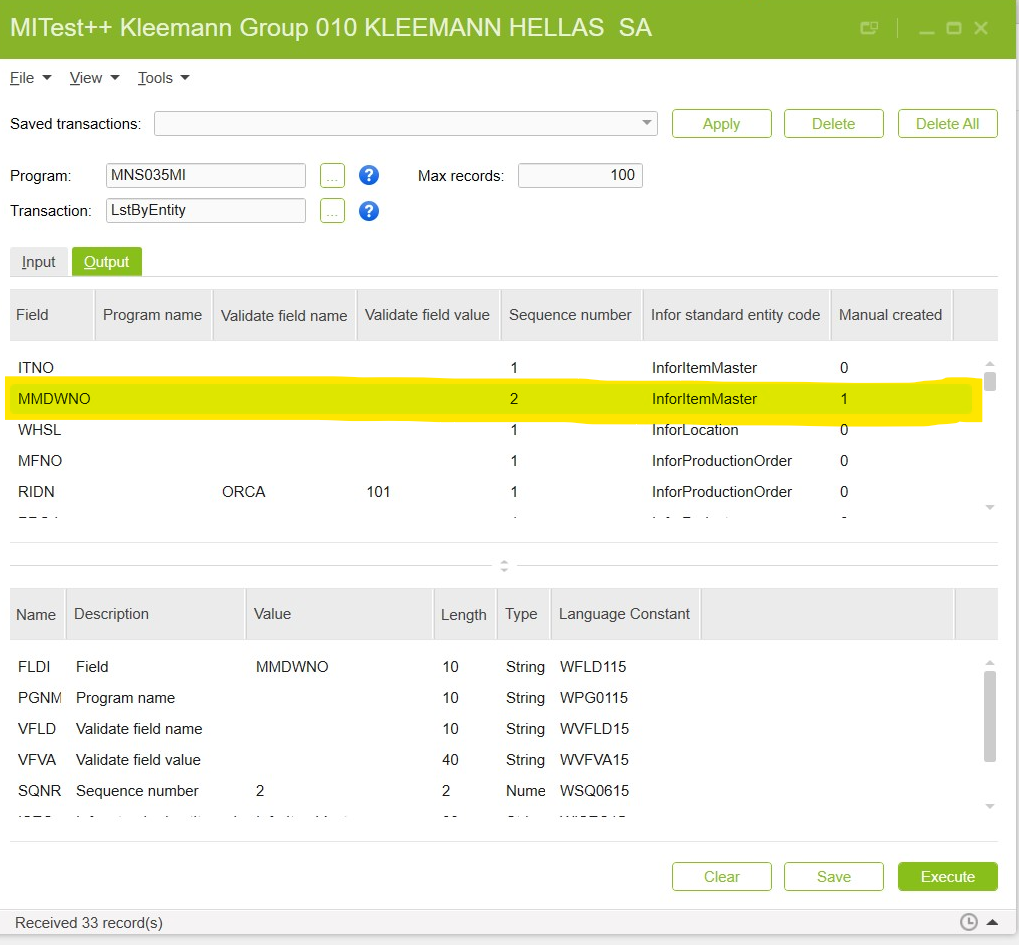Focus the Max records field
Screen dimensions: 1019x945
580,175
